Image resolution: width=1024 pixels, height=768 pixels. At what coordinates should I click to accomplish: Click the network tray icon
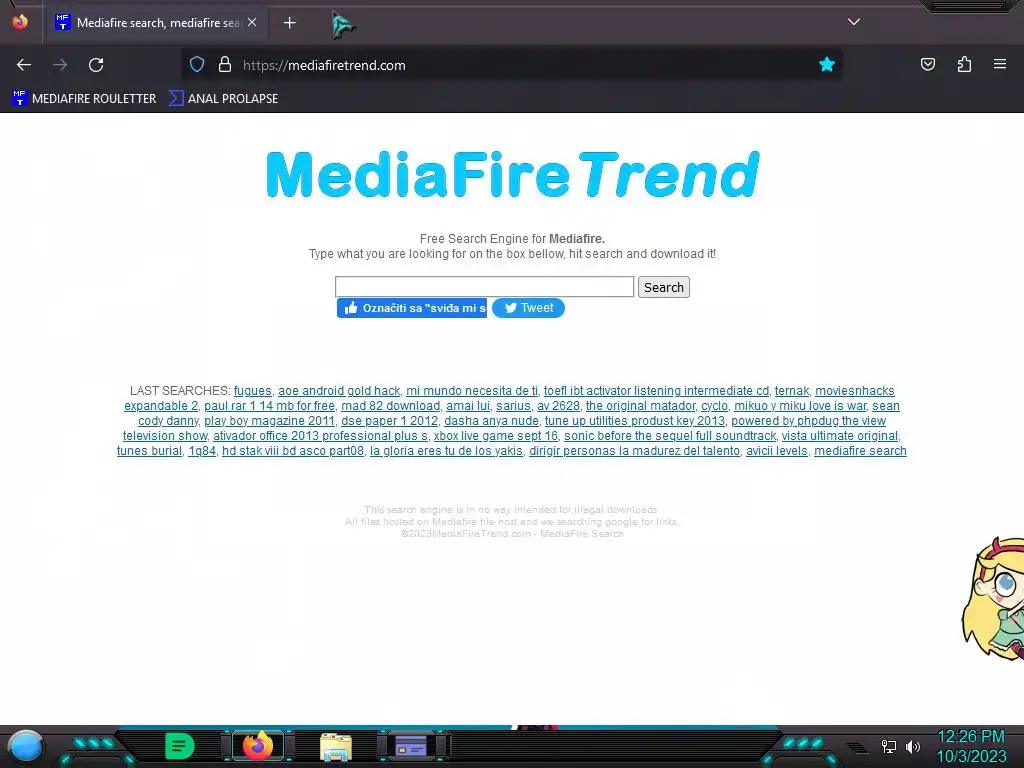point(889,746)
